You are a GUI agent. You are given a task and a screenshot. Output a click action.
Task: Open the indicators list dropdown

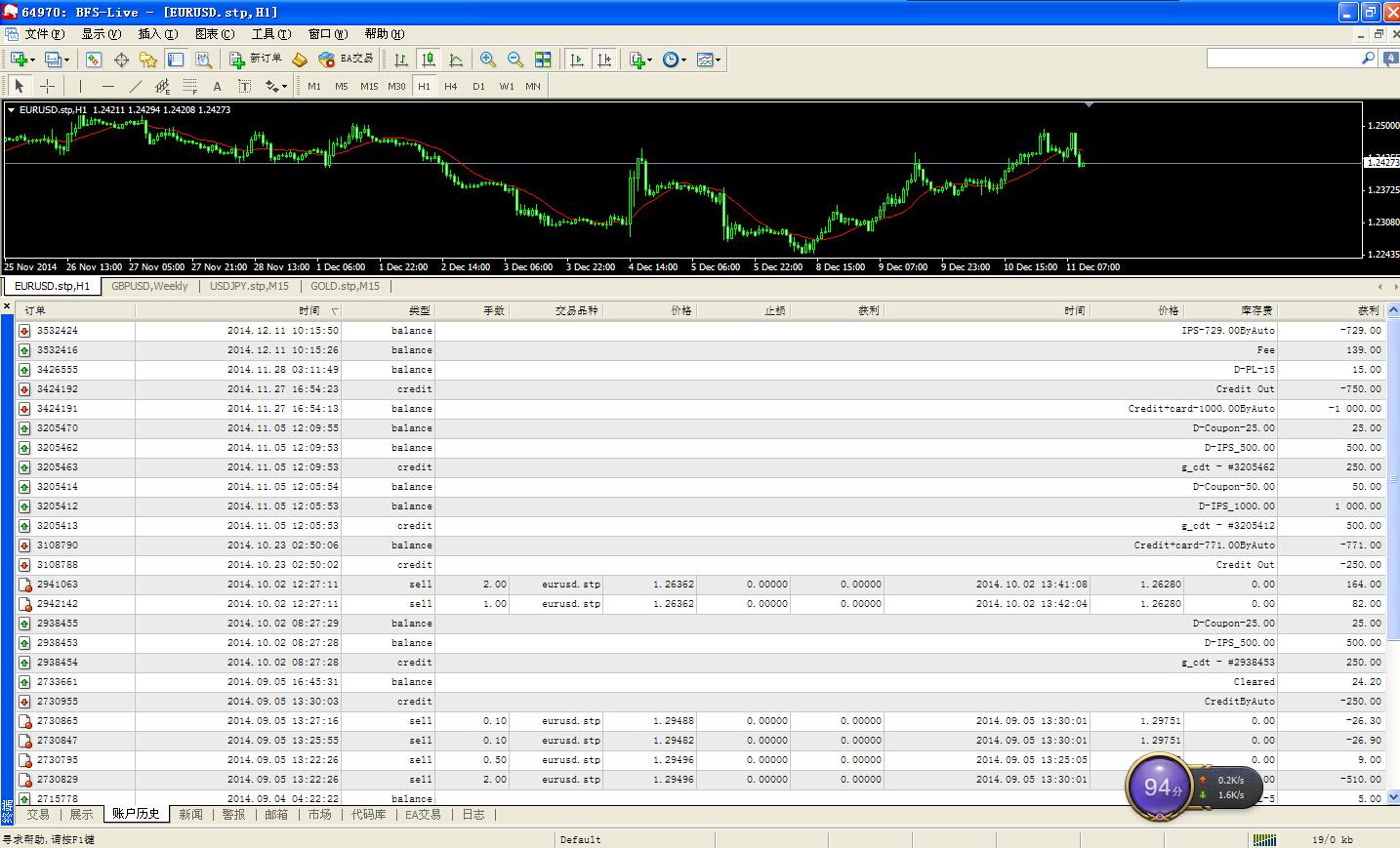coord(640,60)
